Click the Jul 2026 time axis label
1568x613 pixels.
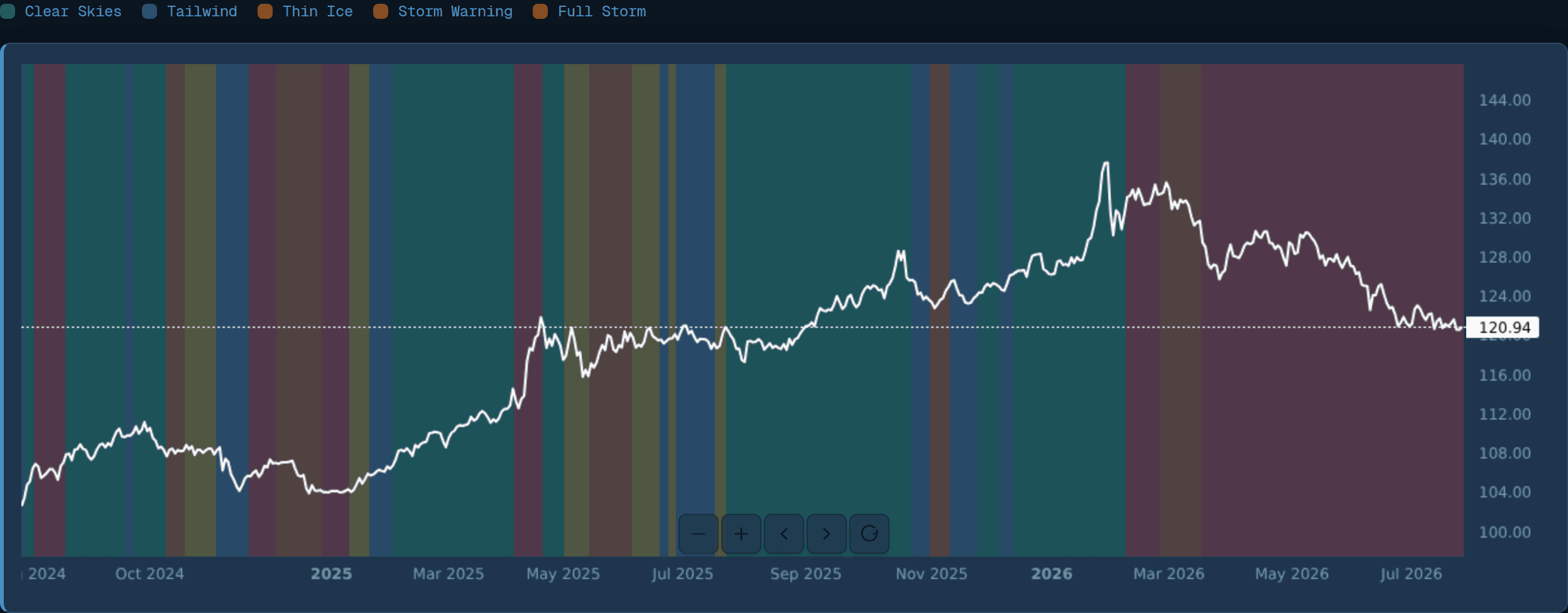point(1411,574)
